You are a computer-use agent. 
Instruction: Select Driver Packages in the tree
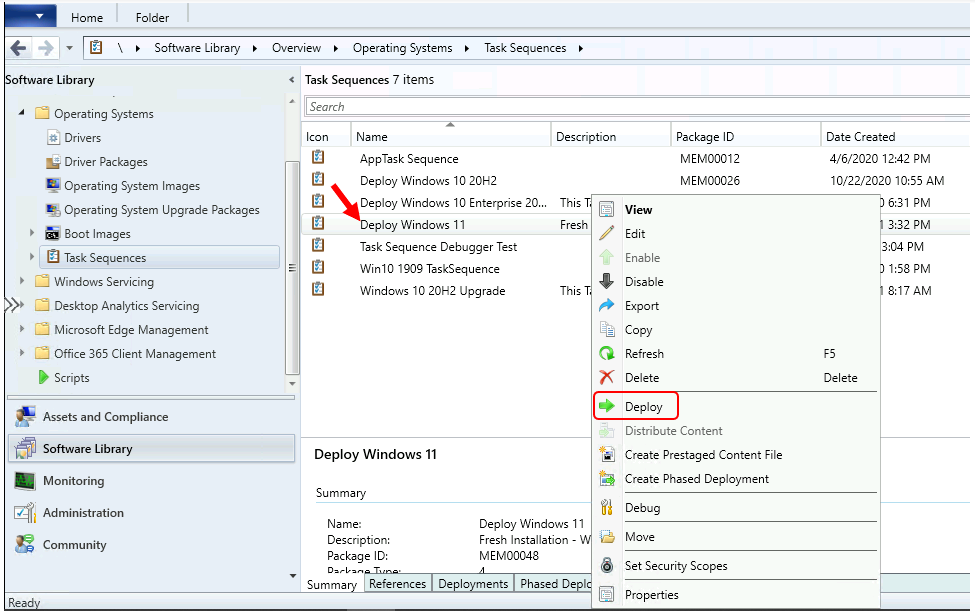pyautogui.click(x=106, y=162)
